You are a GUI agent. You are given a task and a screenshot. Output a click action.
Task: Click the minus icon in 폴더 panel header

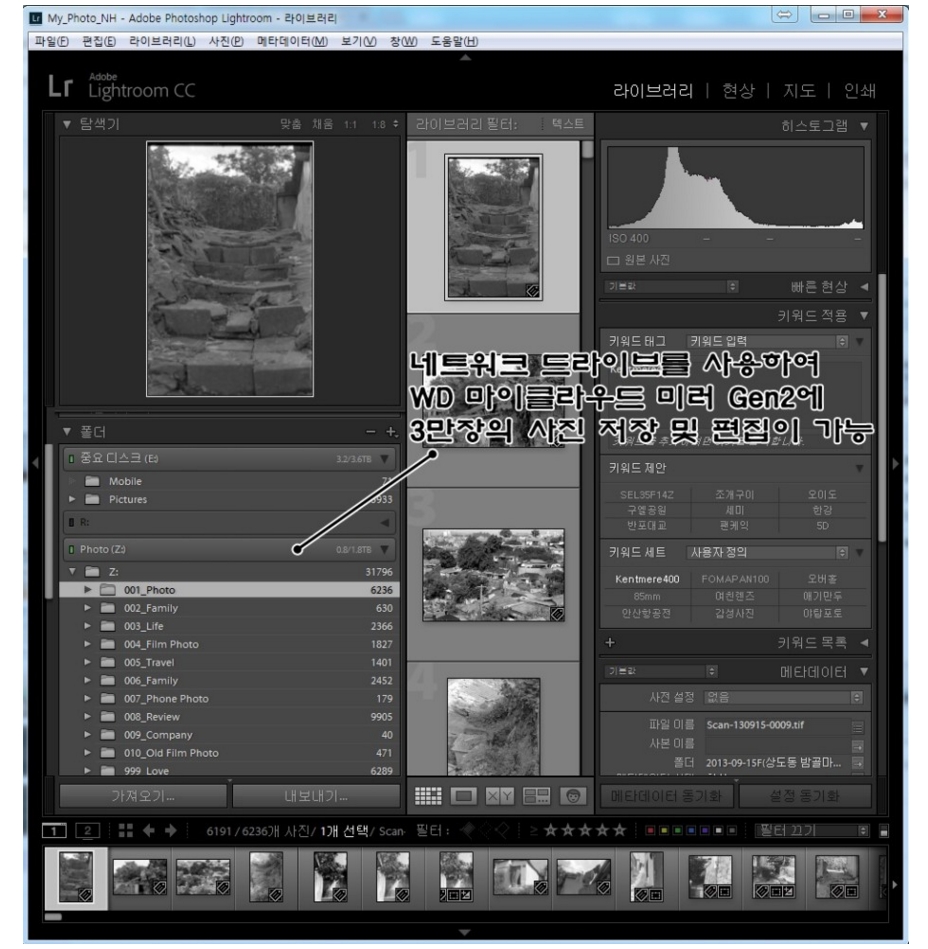point(370,432)
